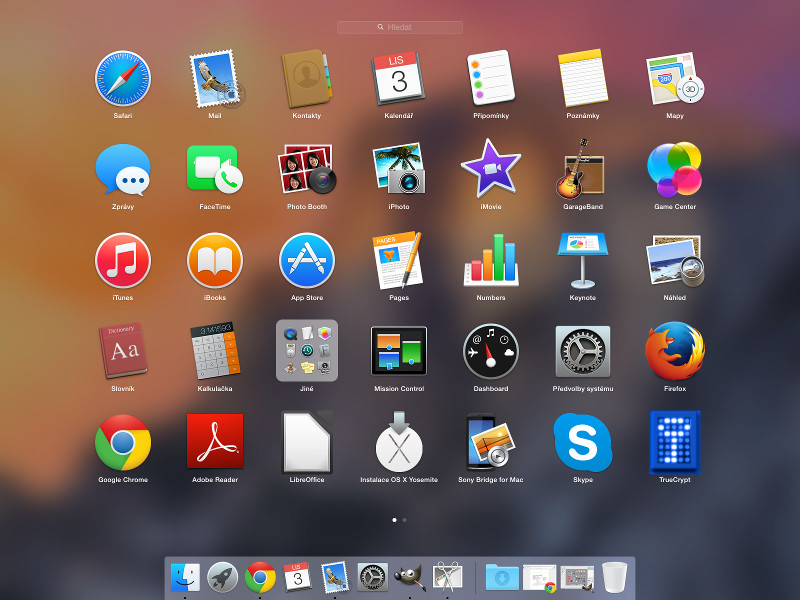
Task: Start FaceTime from Launchpad
Action: point(215,169)
